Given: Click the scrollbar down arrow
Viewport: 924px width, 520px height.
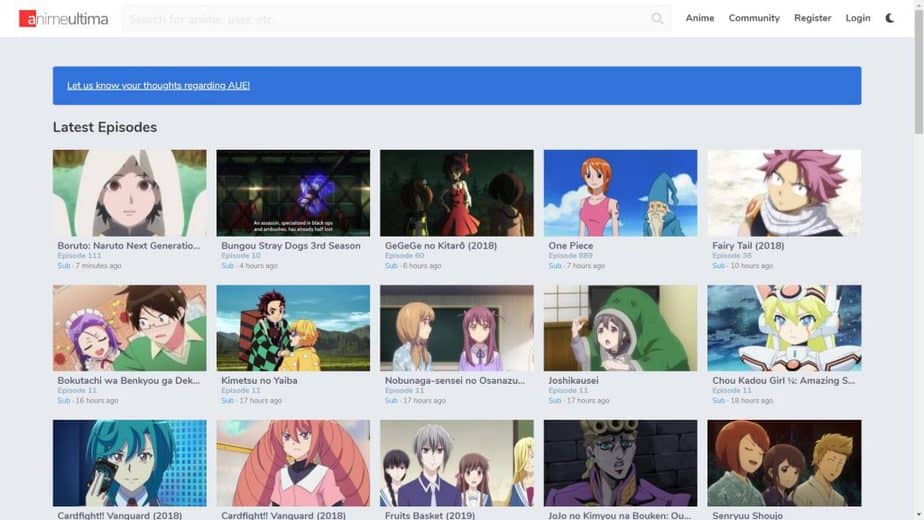Looking at the screenshot, I should point(919,516).
